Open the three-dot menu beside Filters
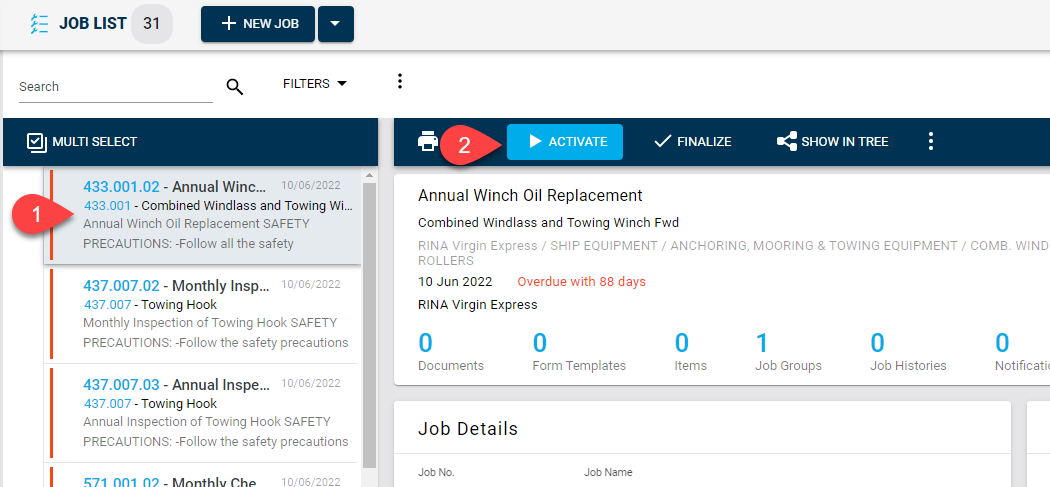Image resolution: width=1050 pixels, height=487 pixels. pyautogui.click(x=400, y=82)
